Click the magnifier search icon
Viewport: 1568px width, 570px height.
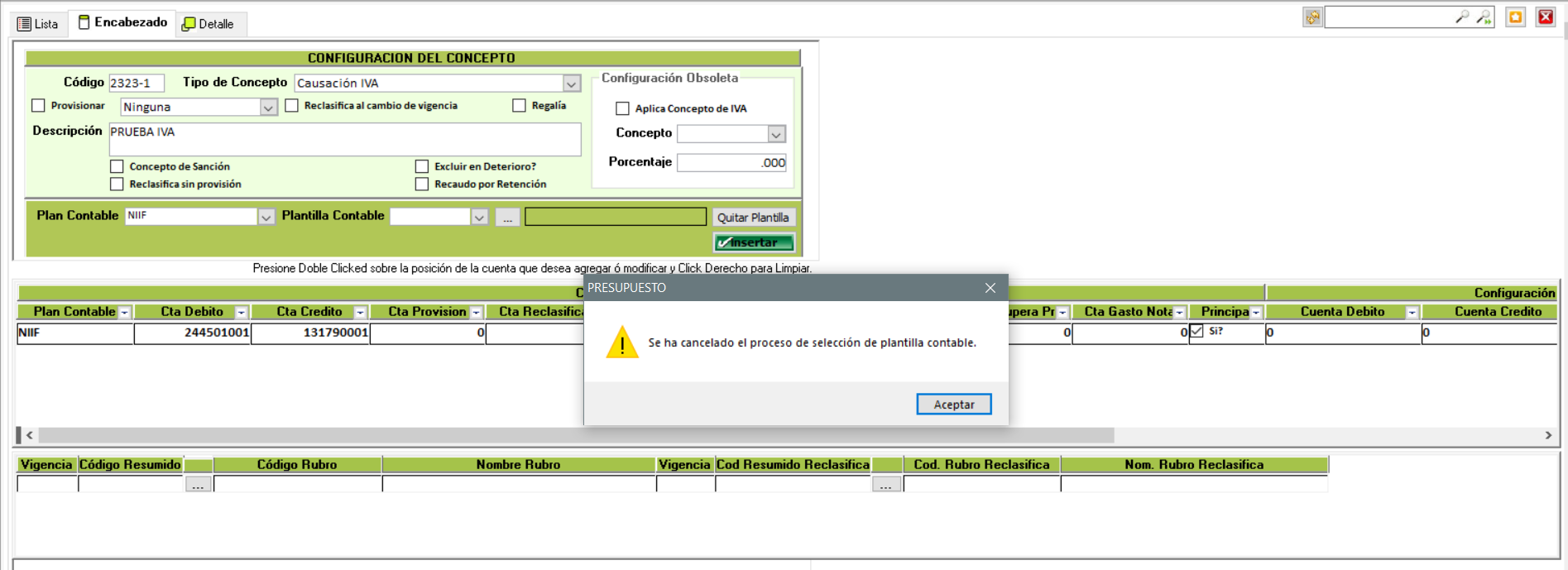pos(1462,17)
